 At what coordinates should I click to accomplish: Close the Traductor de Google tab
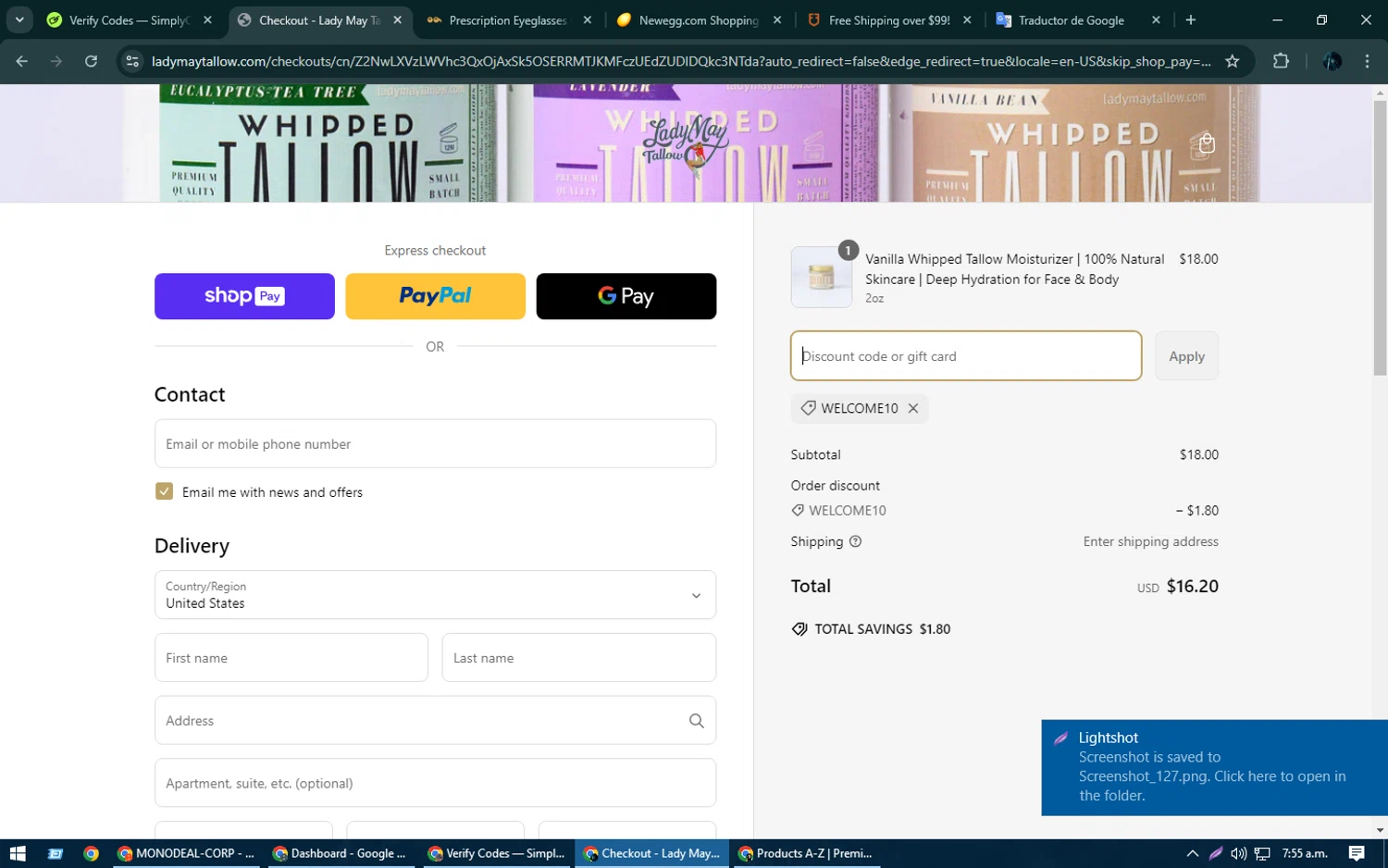pyautogui.click(x=1156, y=19)
